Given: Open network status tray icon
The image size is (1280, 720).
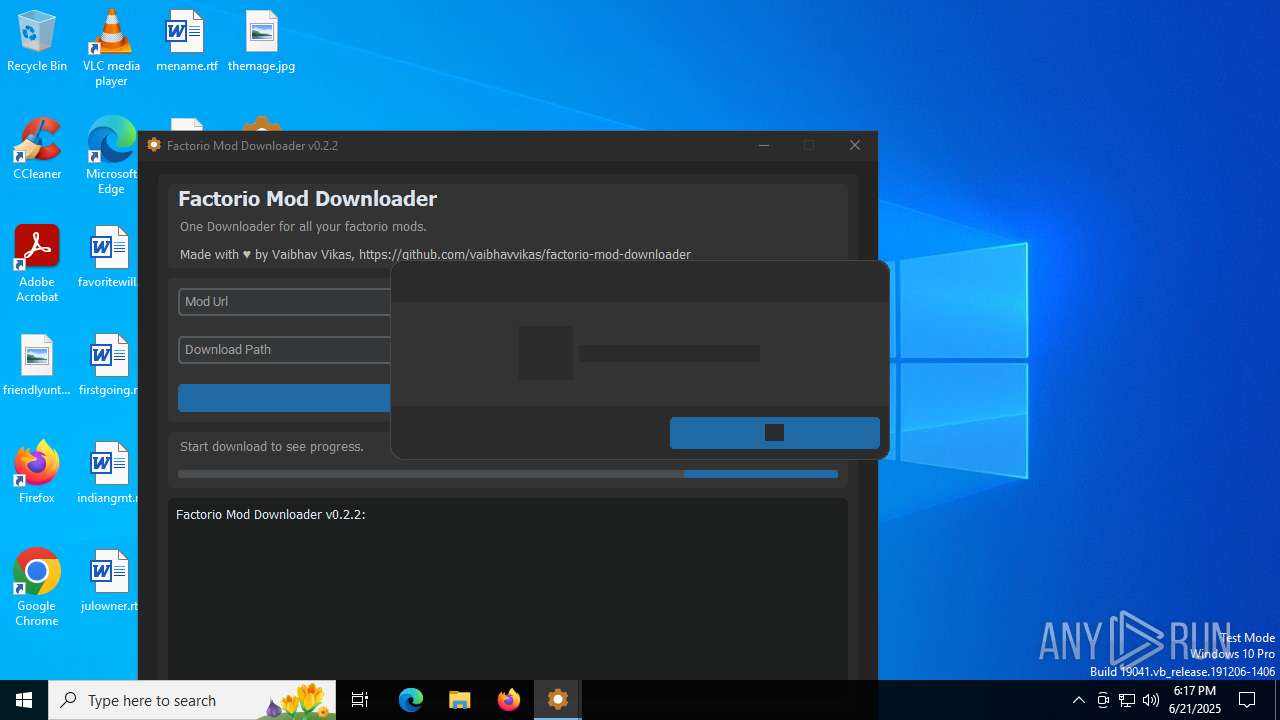Looking at the screenshot, I should click(1127, 700).
